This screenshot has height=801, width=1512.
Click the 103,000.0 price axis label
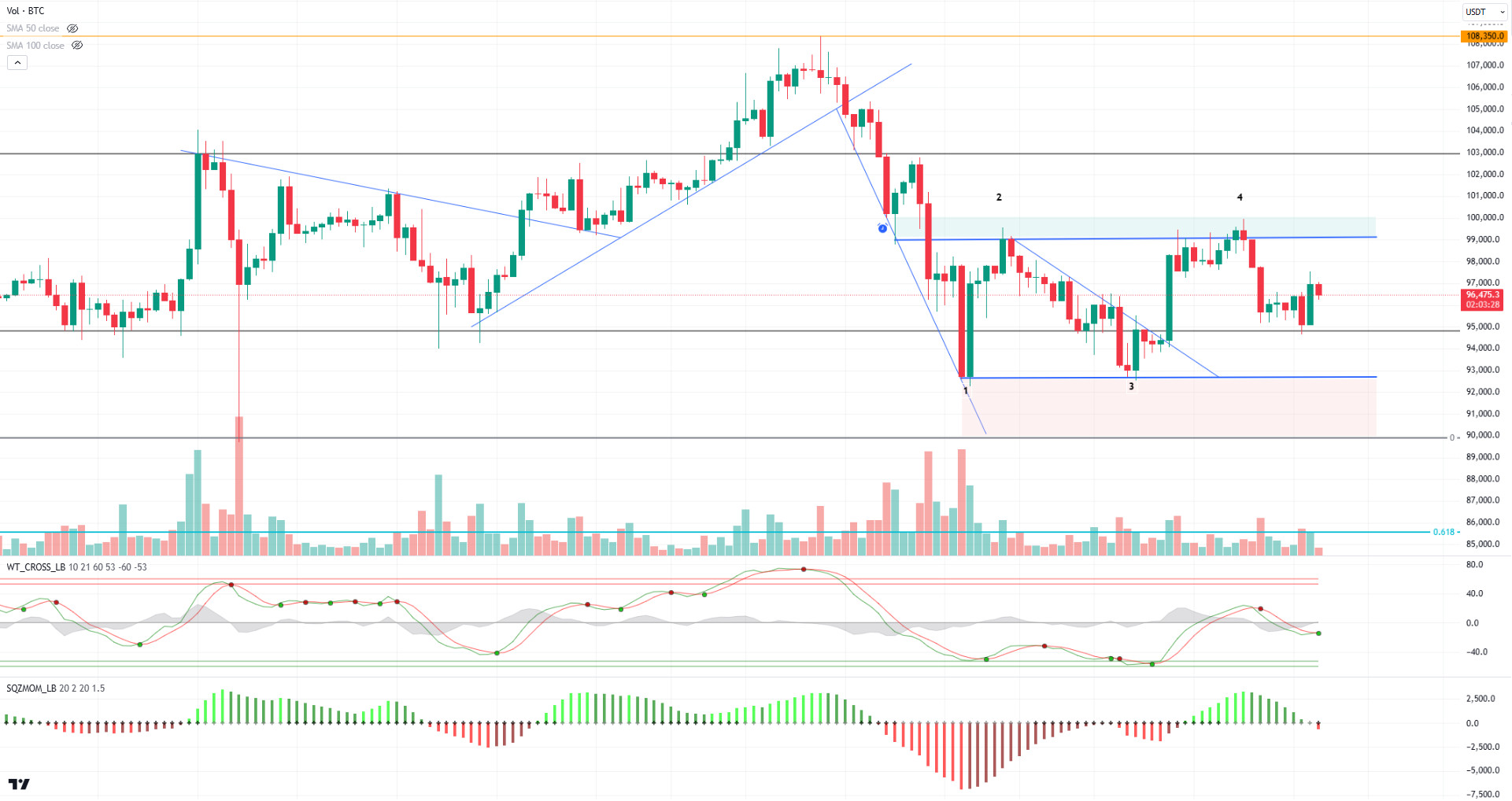(1484, 153)
